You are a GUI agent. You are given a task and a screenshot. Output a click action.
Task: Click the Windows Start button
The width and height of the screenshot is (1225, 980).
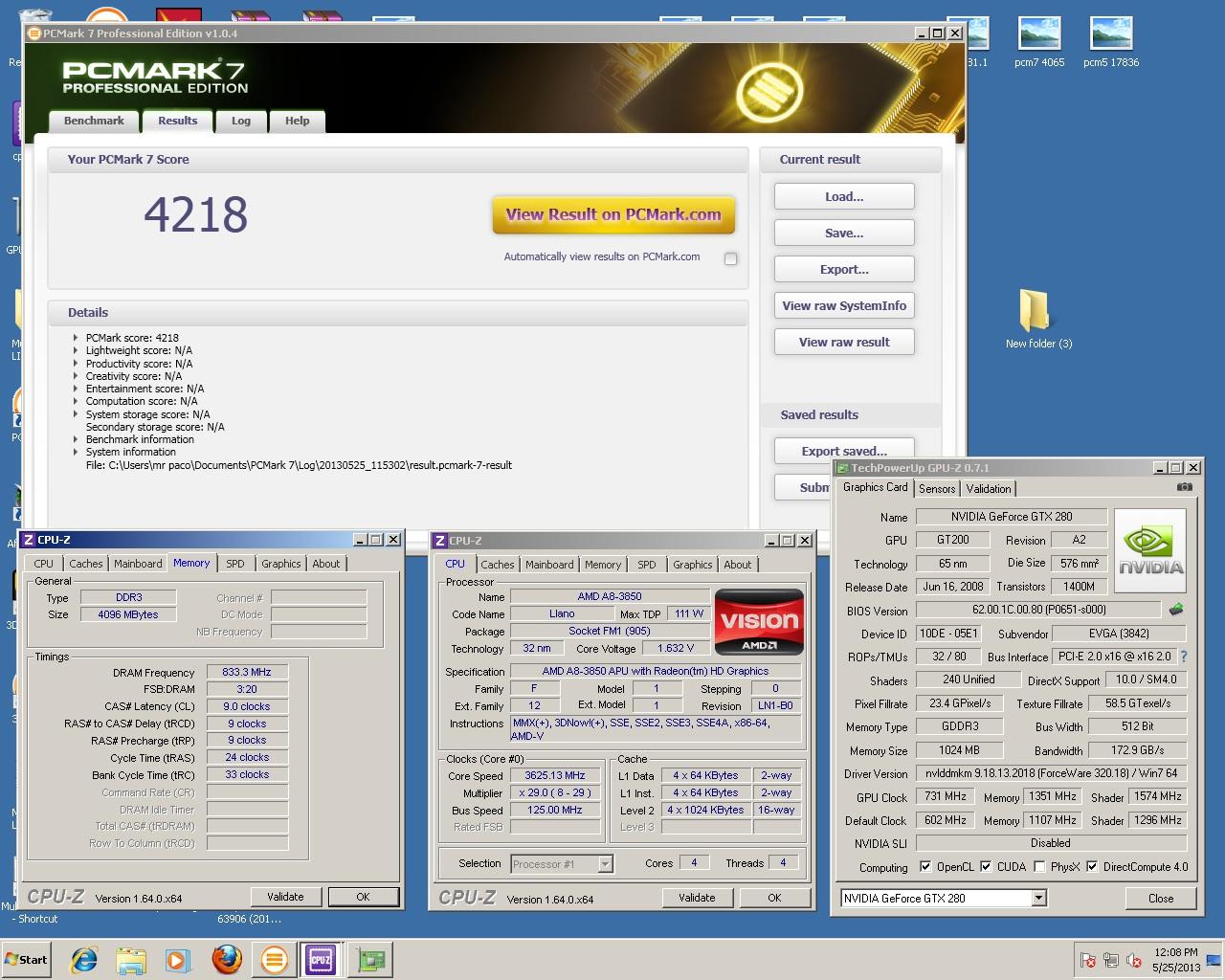(x=27, y=960)
